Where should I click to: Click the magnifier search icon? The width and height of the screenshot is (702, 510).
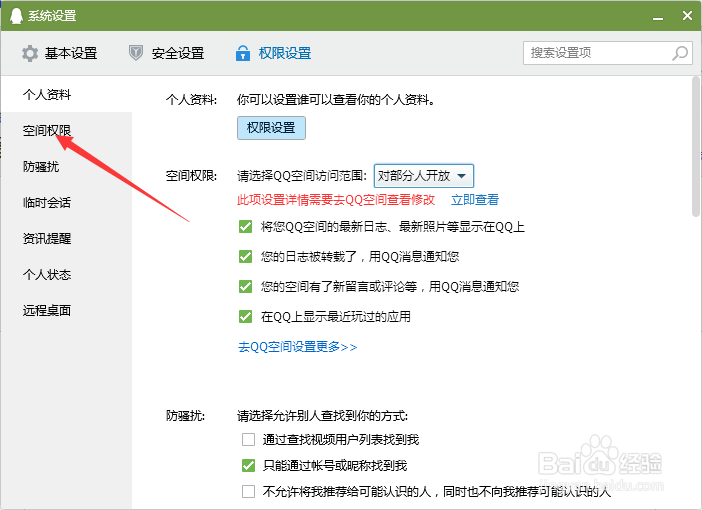680,53
